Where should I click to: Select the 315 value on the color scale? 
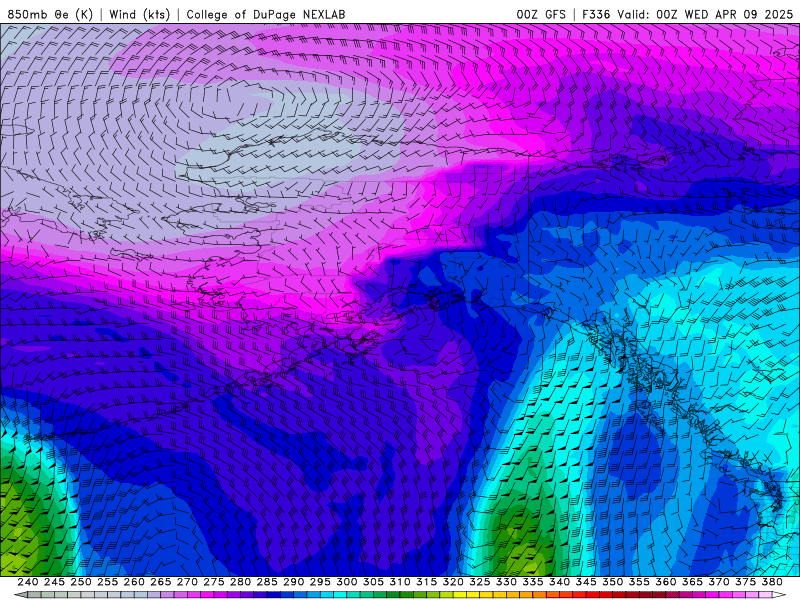[427, 582]
